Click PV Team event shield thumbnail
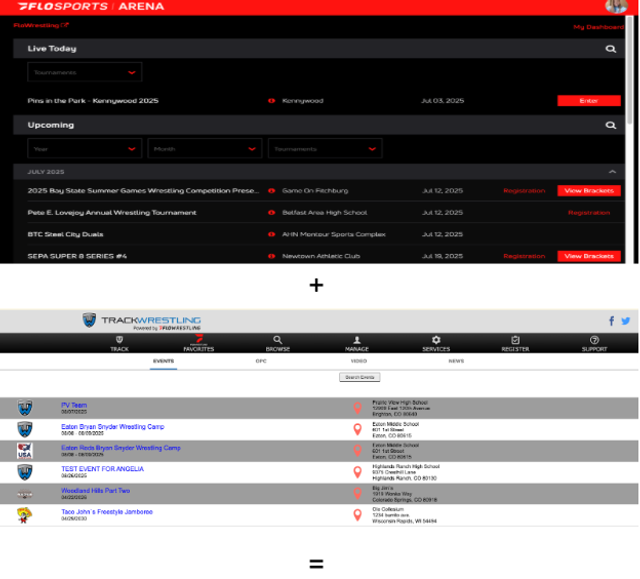 tap(25, 408)
